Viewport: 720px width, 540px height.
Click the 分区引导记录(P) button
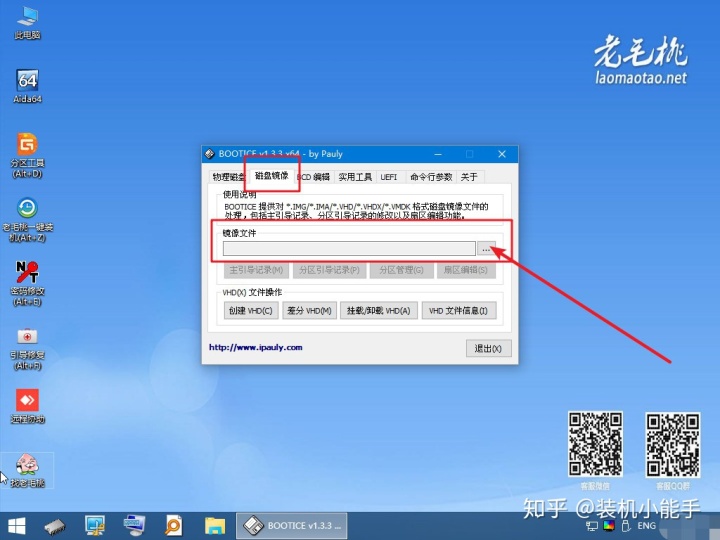point(329,270)
